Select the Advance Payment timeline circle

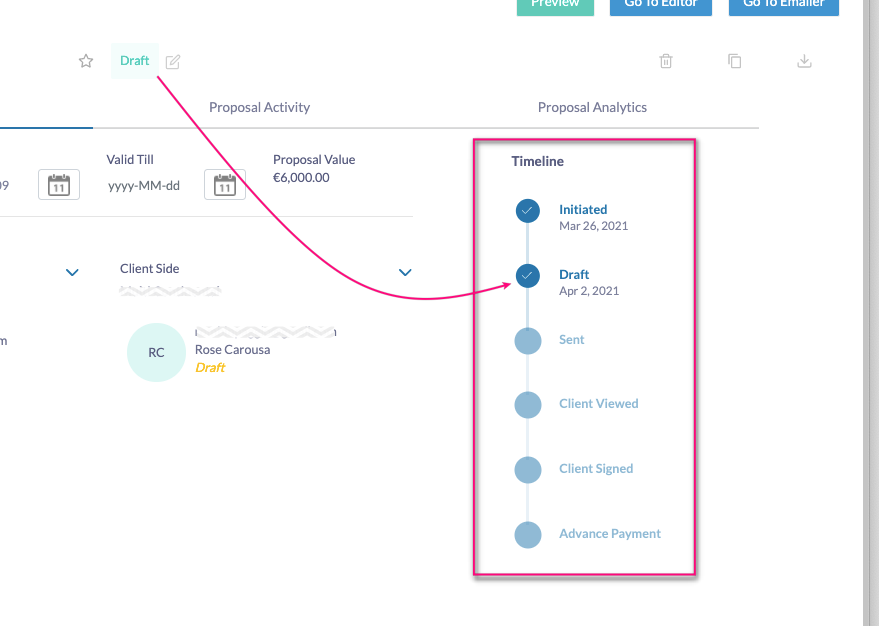click(528, 535)
